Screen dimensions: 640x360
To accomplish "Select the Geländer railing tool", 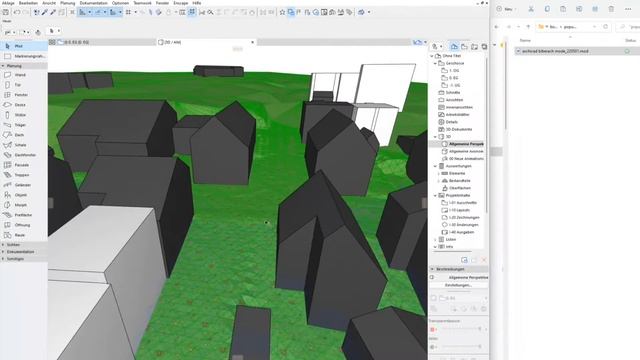I will [24, 185].
